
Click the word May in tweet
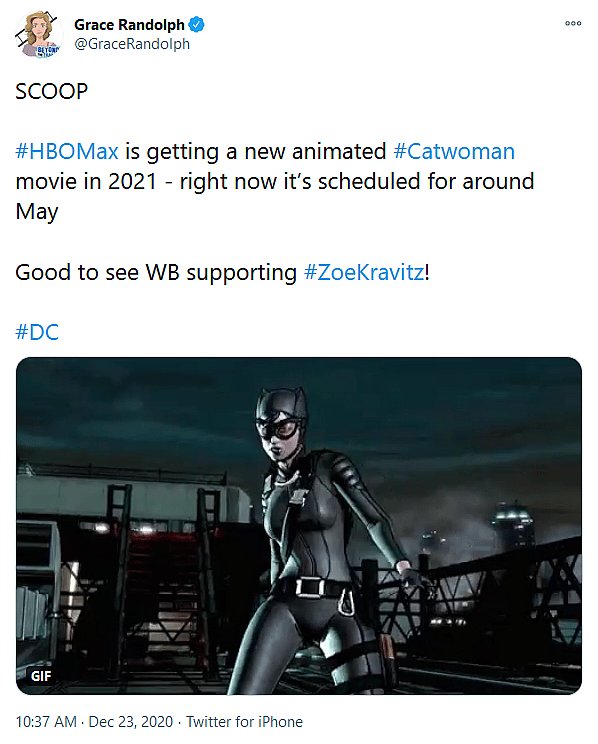click(37, 212)
